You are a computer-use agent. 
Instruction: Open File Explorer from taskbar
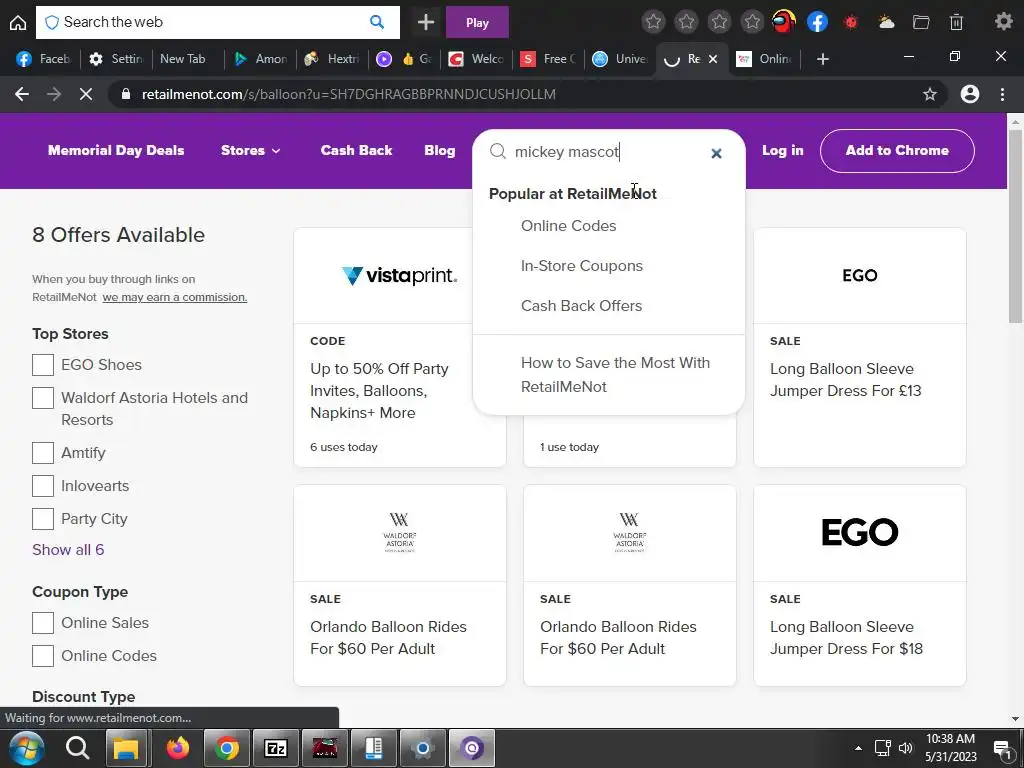(x=127, y=748)
